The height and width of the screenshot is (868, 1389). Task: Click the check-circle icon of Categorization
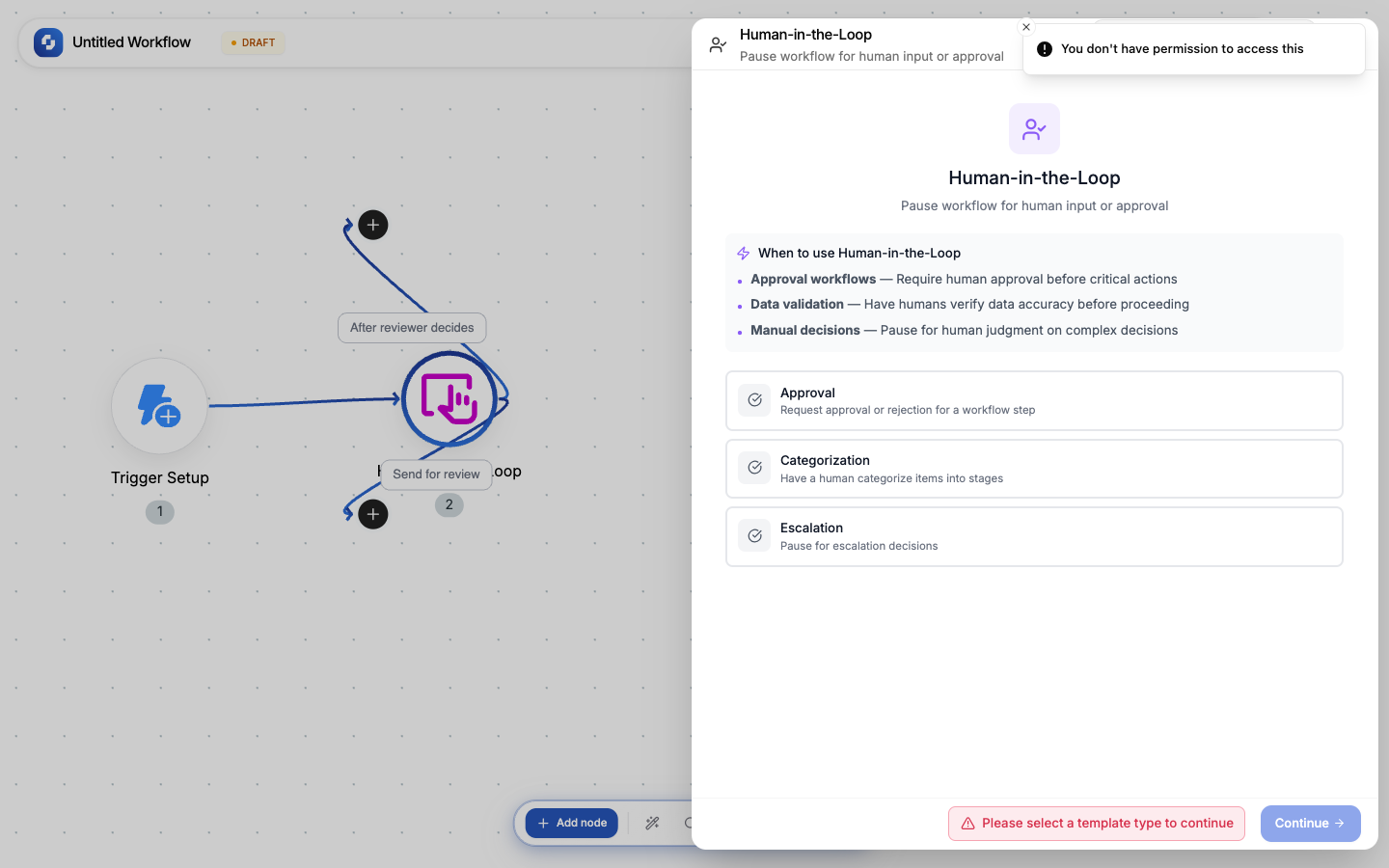pos(754,468)
